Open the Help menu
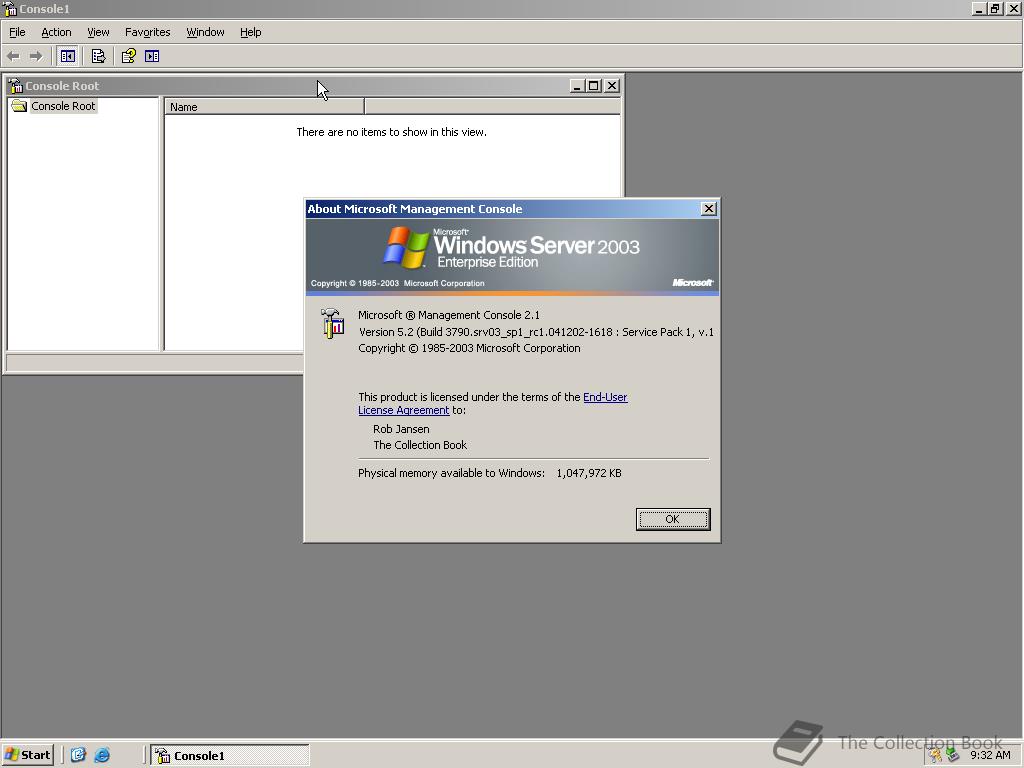Screen dimensions: 1024x768 coord(250,32)
